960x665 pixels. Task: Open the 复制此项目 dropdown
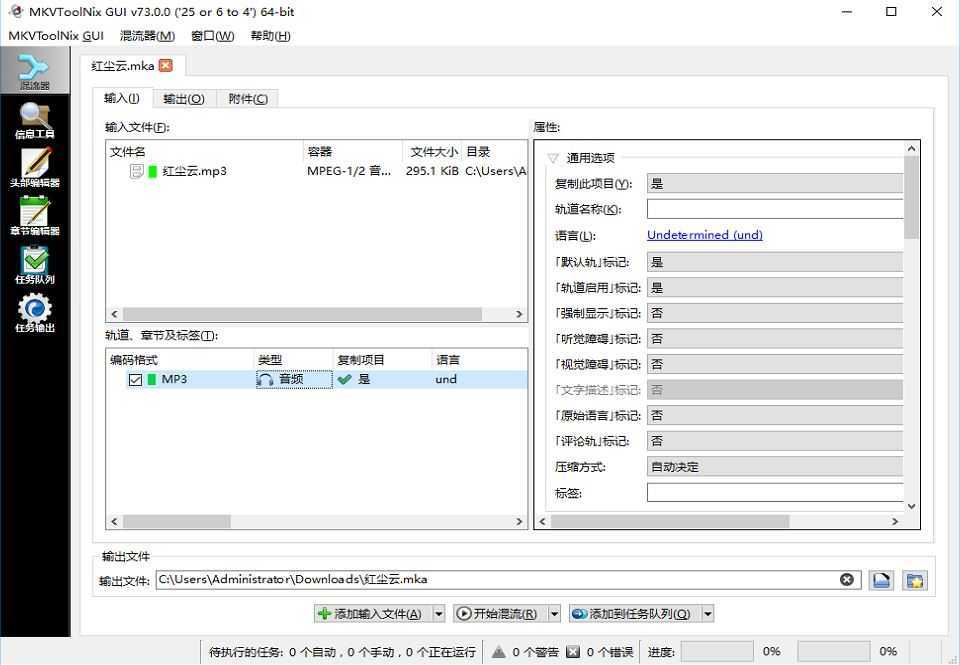point(774,184)
